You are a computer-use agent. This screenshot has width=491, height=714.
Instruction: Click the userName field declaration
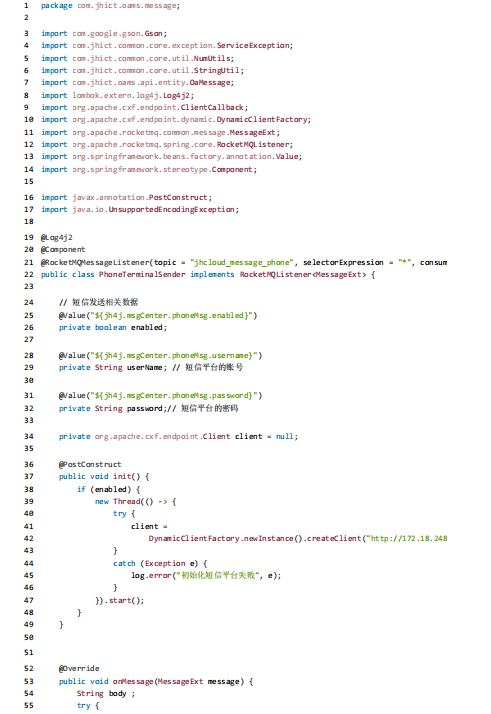coord(113,367)
